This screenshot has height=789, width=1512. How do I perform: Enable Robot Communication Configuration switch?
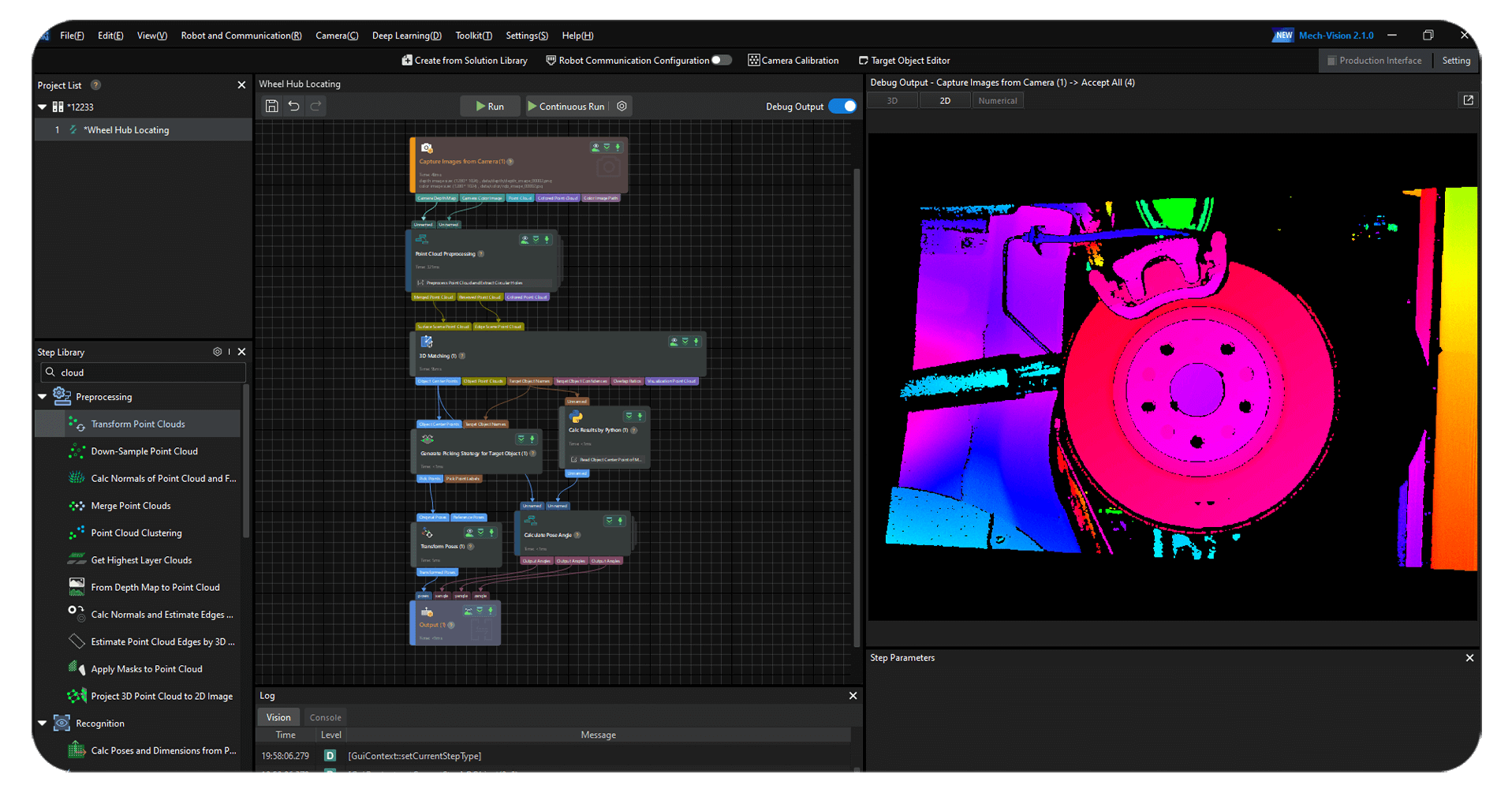[x=721, y=61]
